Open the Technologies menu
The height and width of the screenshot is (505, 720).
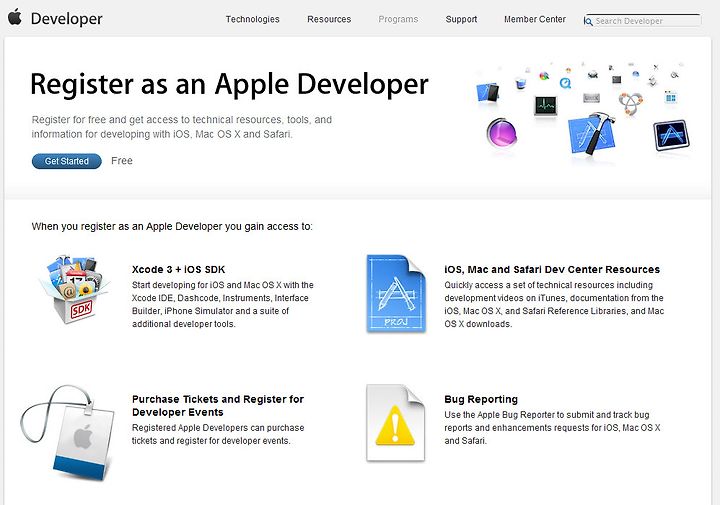(253, 19)
